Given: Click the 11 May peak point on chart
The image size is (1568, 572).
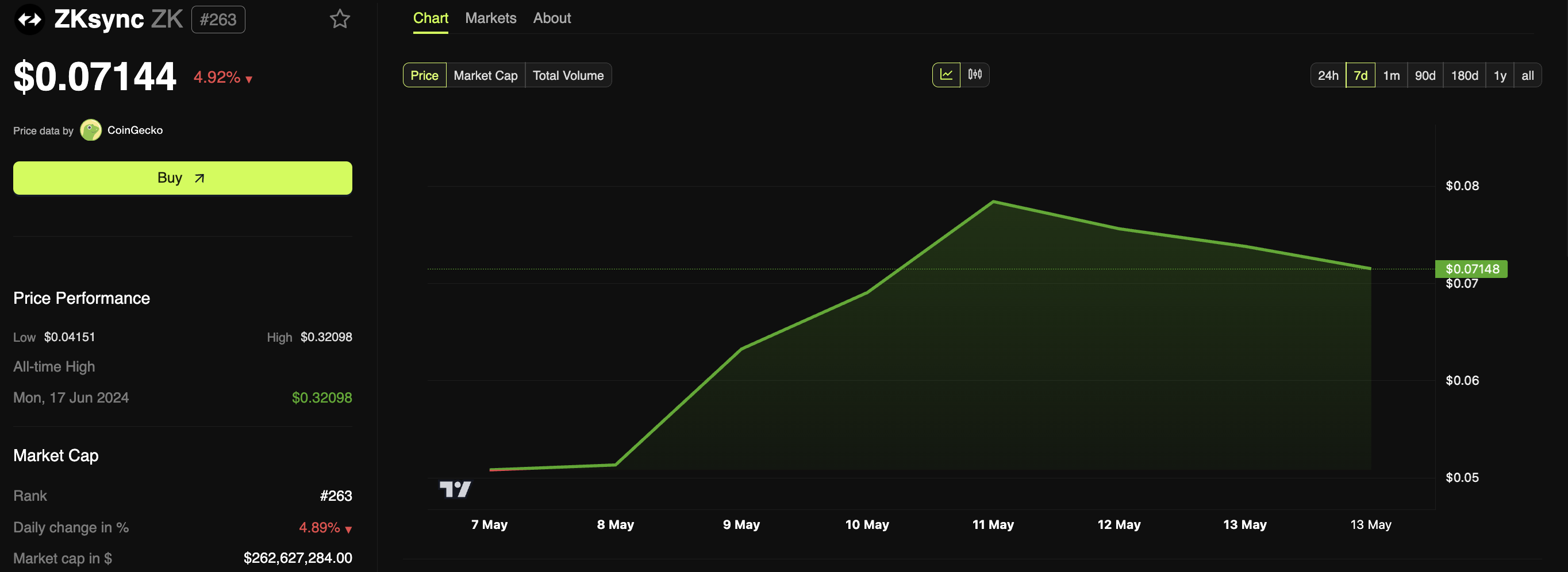Looking at the screenshot, I should tap(993, 201).
